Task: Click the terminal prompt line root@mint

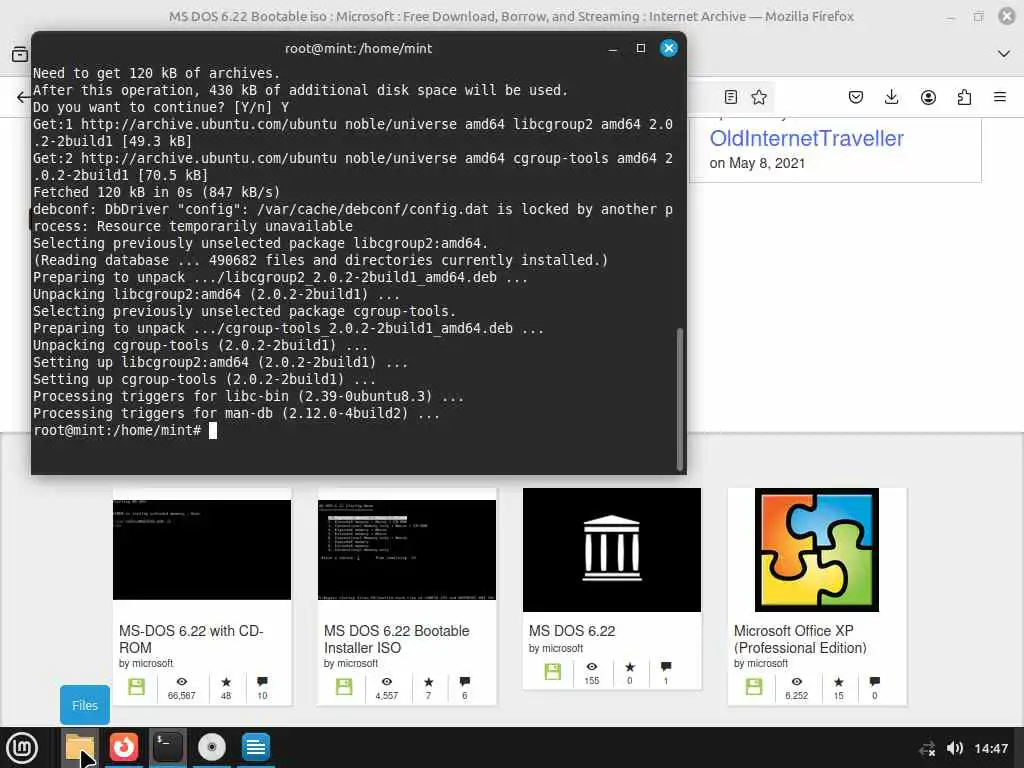Action: pos(117,430)
